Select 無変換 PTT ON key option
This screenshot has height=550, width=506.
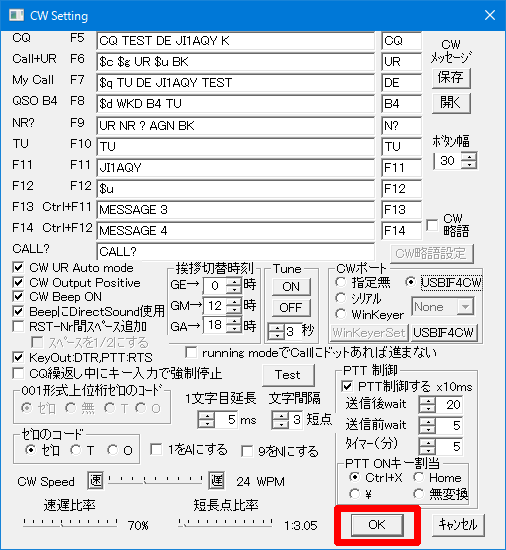418,494
